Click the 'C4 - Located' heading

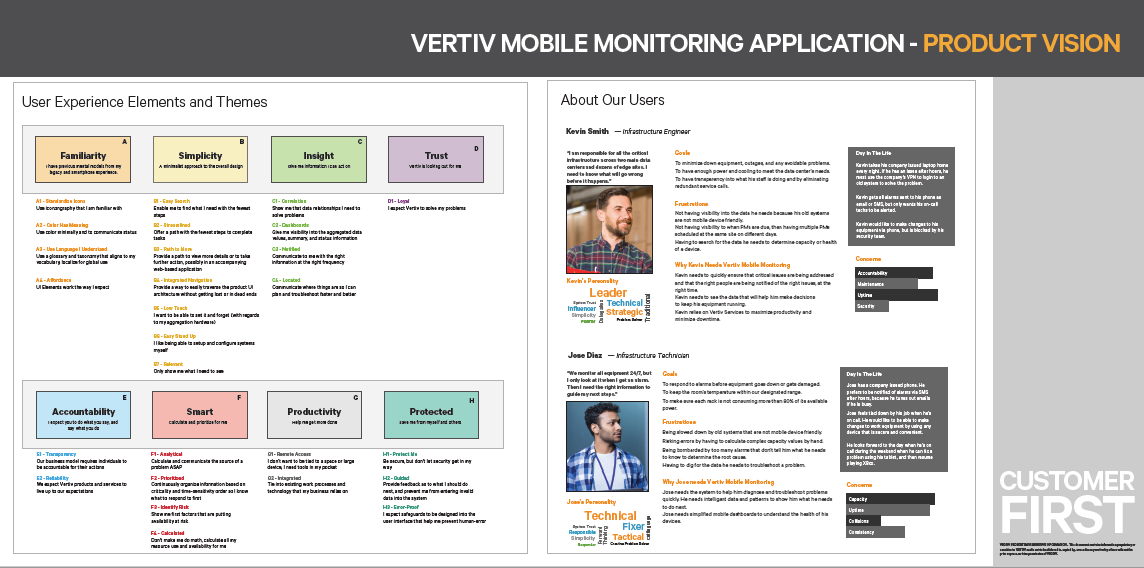(286, 280)
